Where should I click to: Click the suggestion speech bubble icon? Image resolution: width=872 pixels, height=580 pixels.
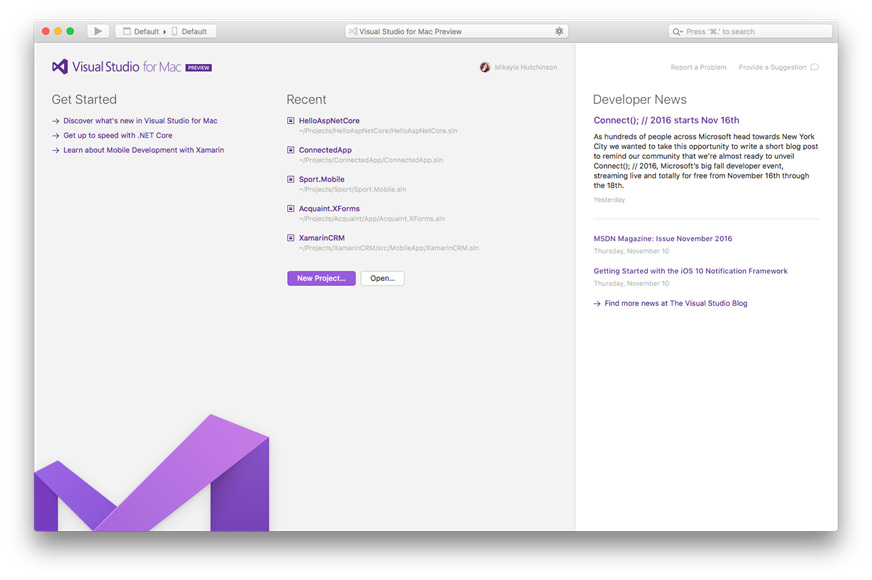tap(814, 67)
